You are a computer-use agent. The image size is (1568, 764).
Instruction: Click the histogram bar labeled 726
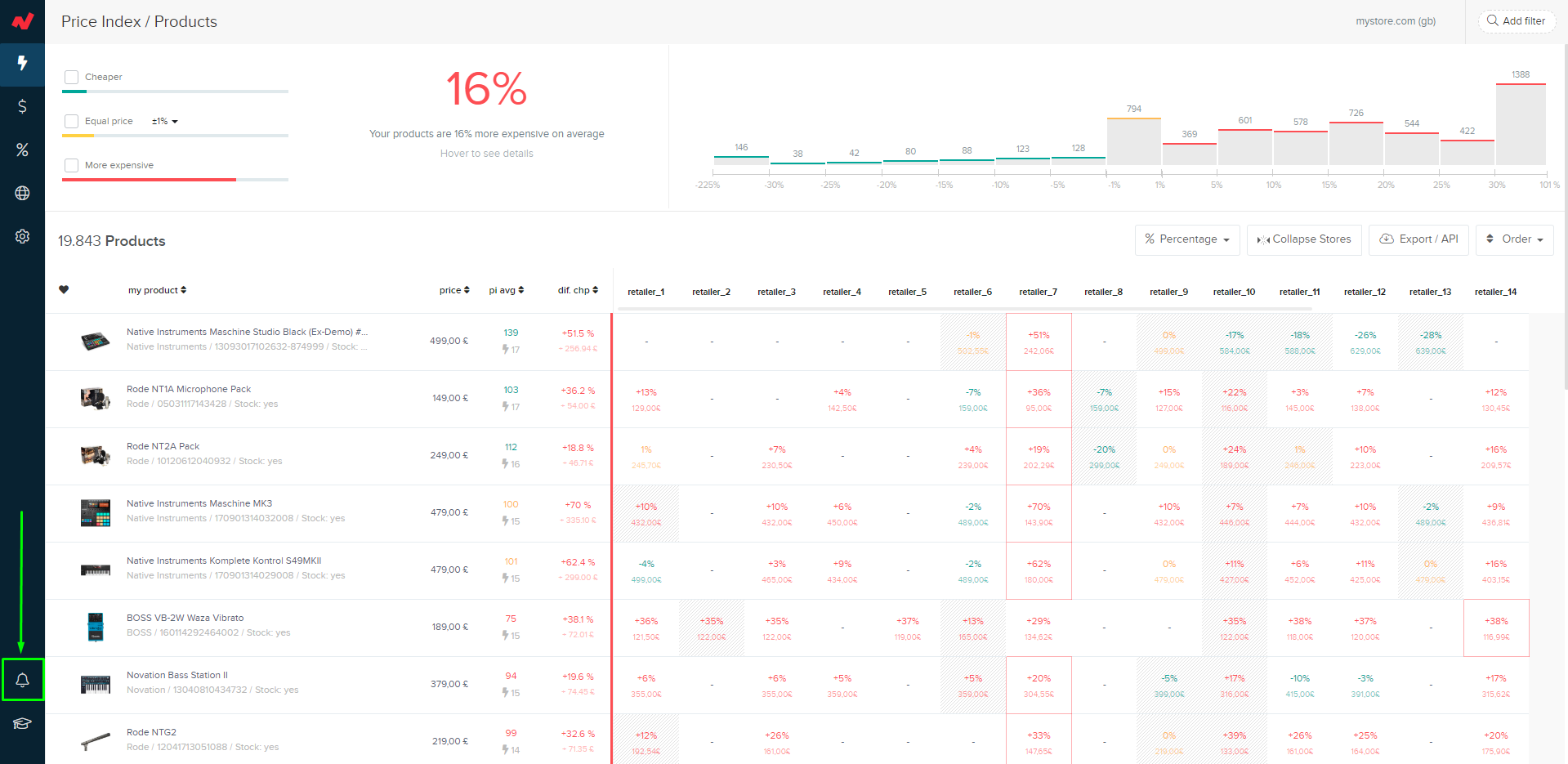1356,144
